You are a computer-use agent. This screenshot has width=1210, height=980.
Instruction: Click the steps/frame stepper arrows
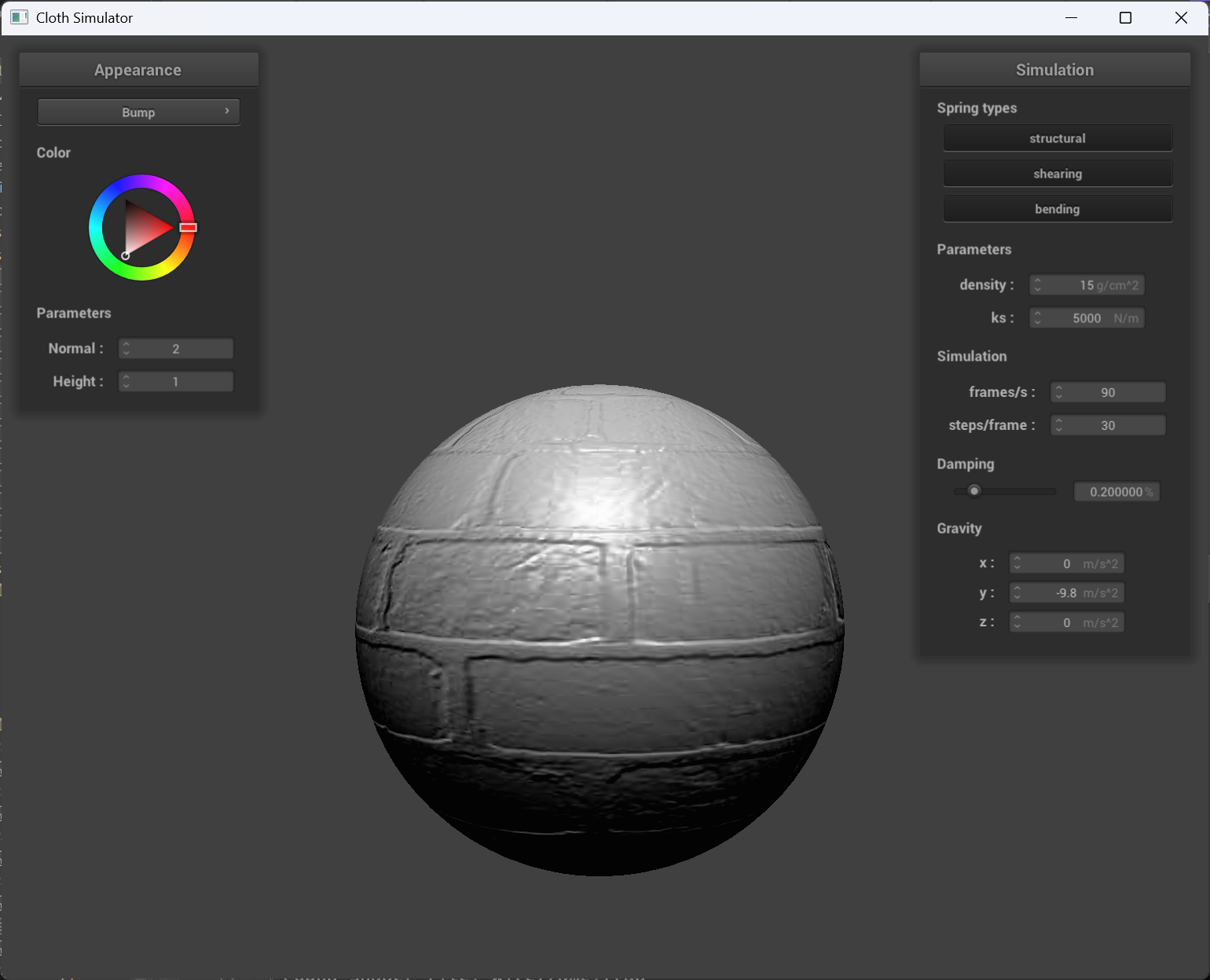[x=1059, y=425]
